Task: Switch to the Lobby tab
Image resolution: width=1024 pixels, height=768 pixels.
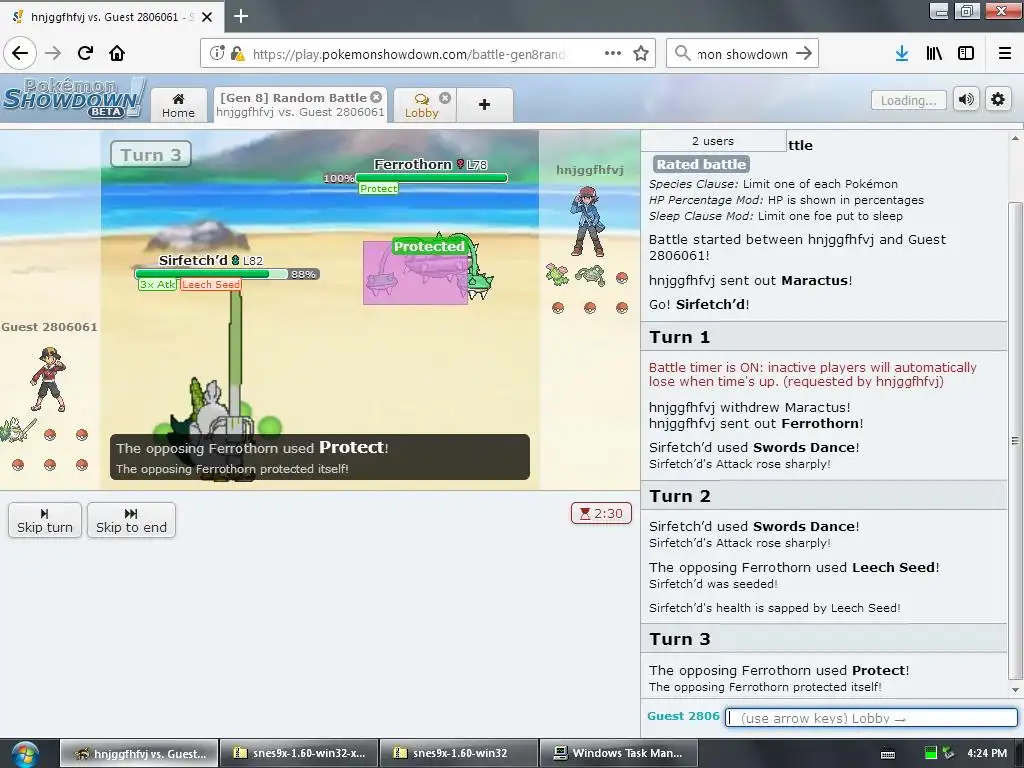Action: tap(421, 105)
